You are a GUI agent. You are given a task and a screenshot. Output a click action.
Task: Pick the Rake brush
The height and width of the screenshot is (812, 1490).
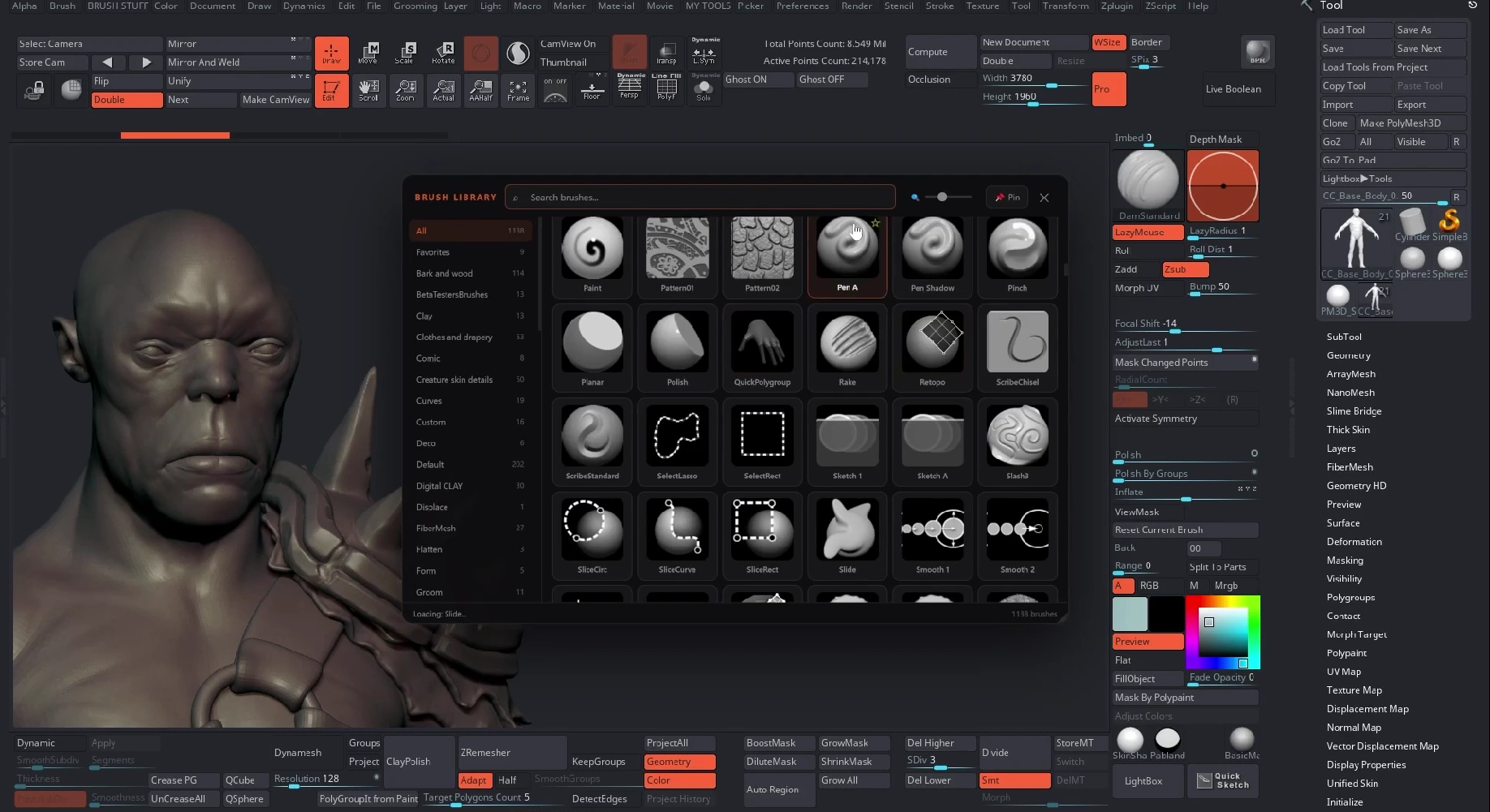847,348
